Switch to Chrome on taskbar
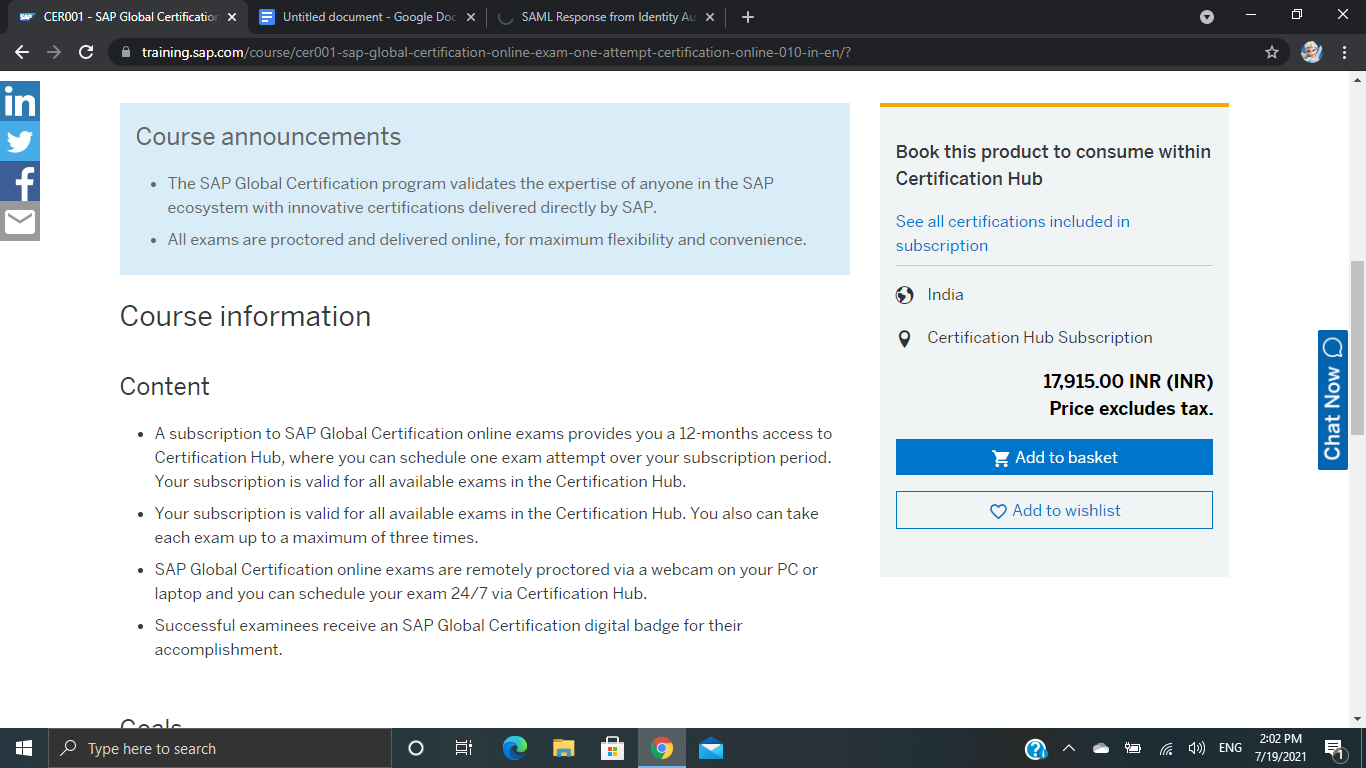 661,748
